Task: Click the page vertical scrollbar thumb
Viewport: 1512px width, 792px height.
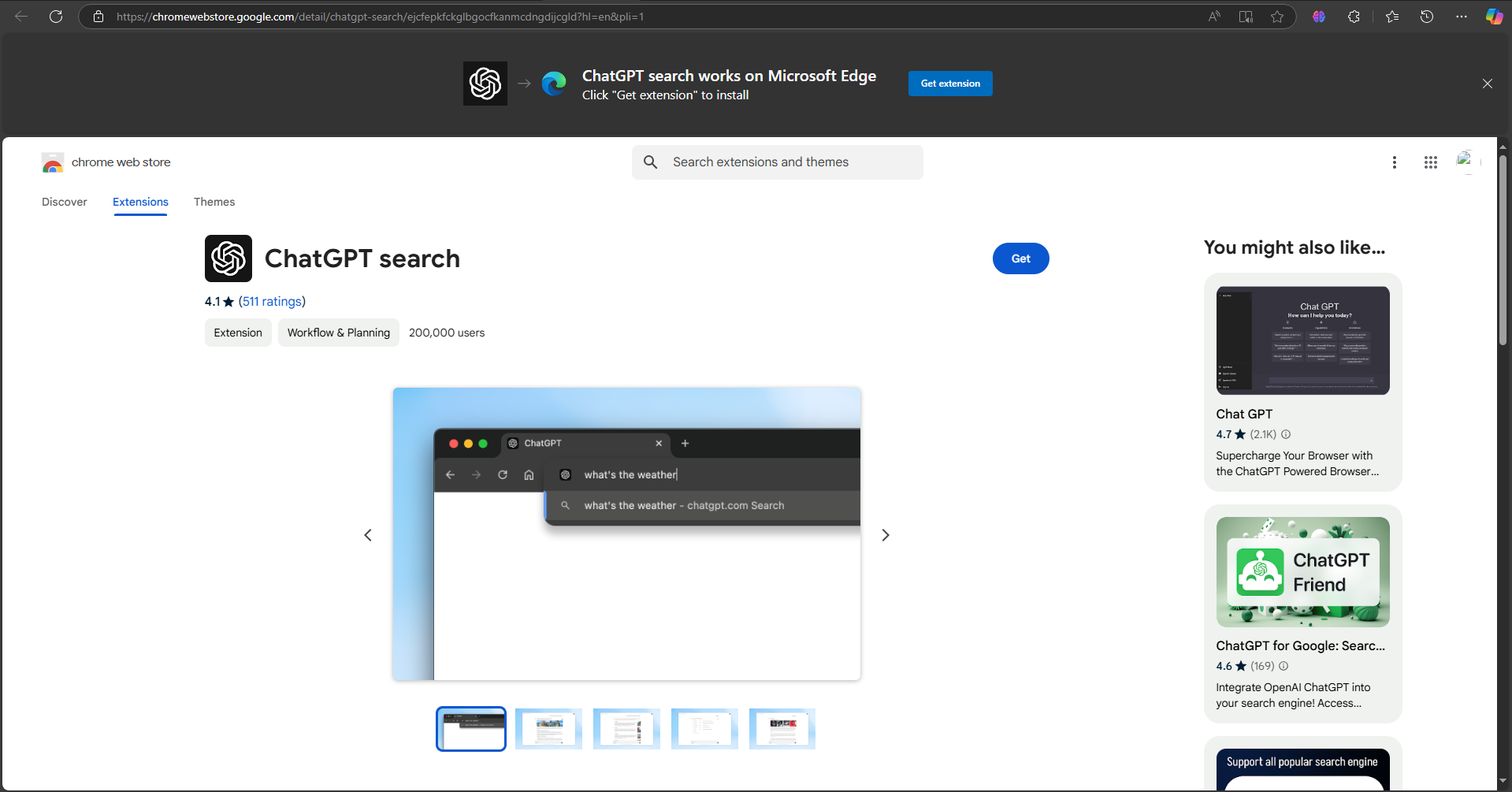Action: [1503, 249]
